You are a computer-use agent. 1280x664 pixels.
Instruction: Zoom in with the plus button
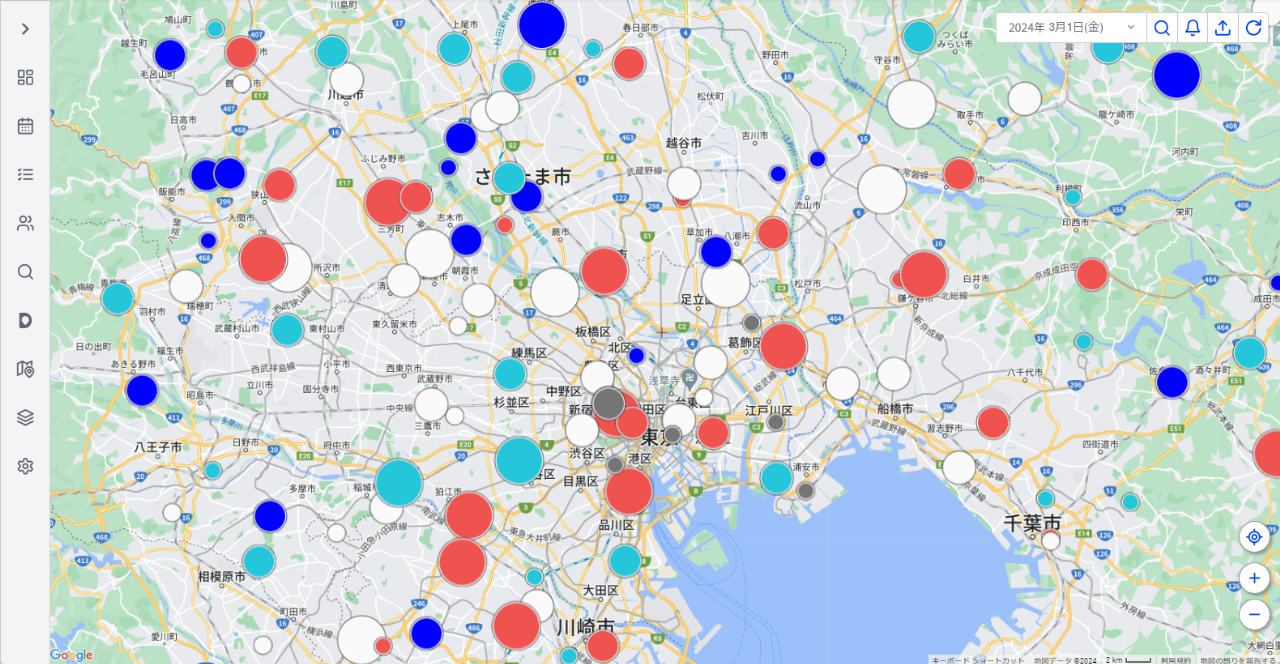[1254, 578]
